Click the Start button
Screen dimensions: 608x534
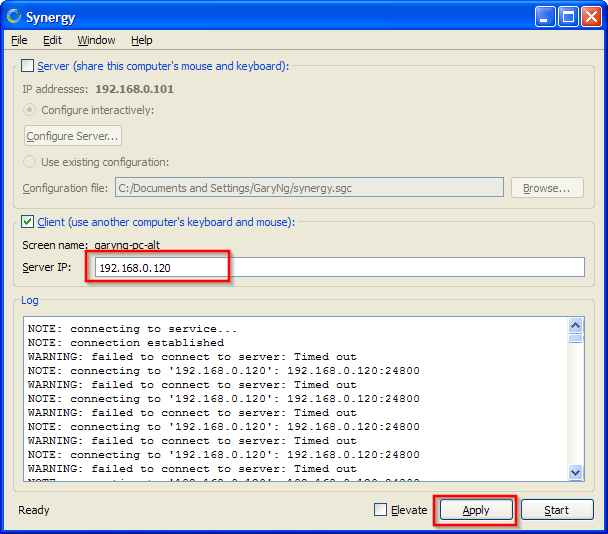point(557,510)
